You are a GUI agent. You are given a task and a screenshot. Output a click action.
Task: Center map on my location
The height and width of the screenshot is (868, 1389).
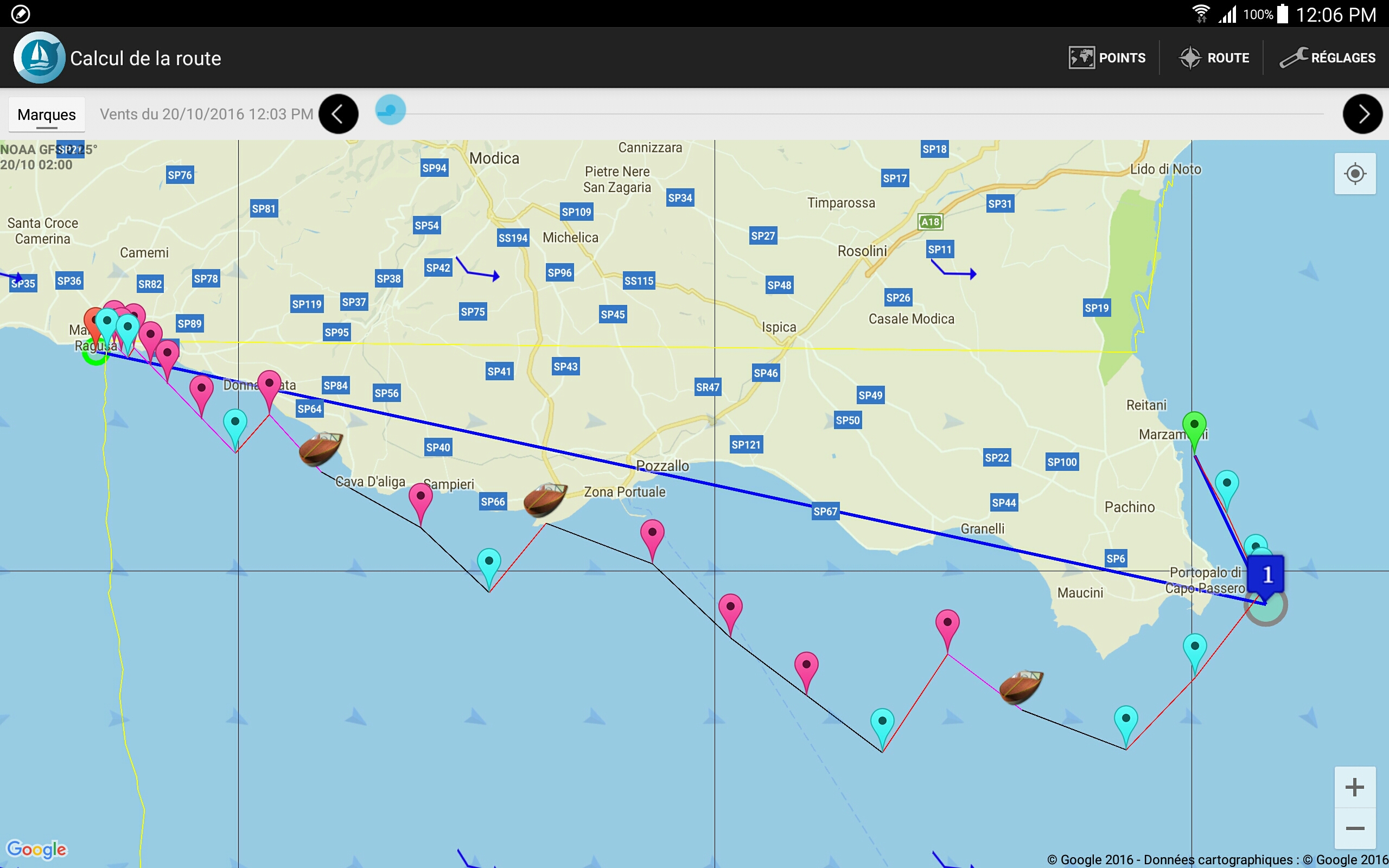tap(1355, 174)
